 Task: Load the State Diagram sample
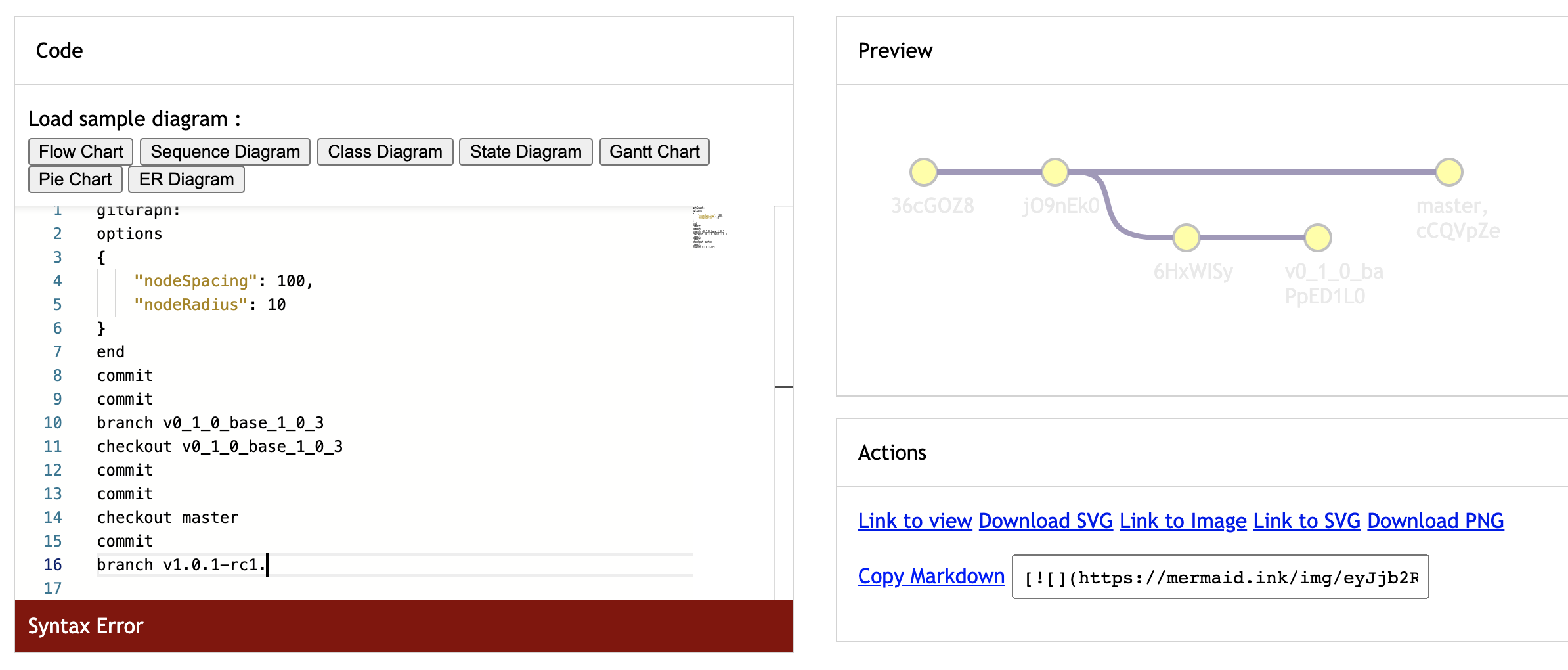coord(525,151)
